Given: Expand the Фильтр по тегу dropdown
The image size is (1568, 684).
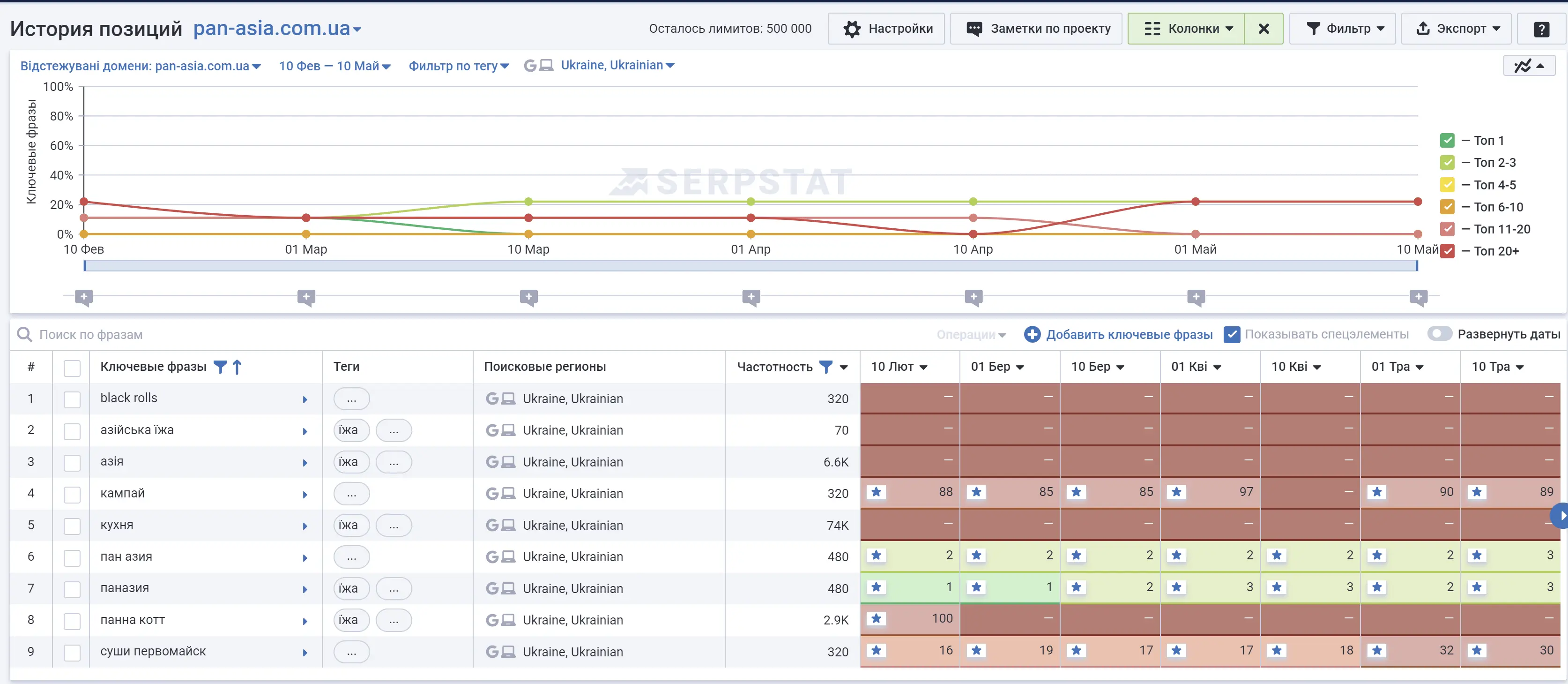Looking at the screenshot, I should click(458, 66).
